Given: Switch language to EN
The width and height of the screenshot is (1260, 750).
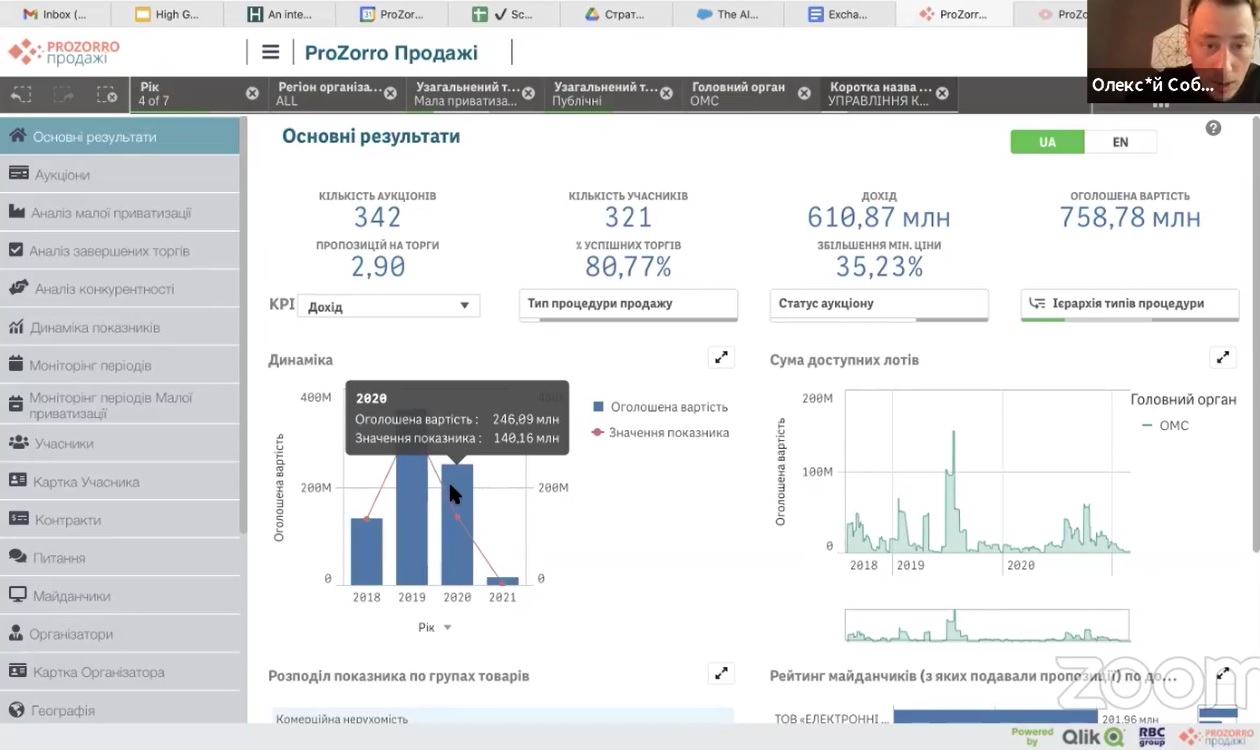Looking at the screenshot, I should tap(1120, 142).
